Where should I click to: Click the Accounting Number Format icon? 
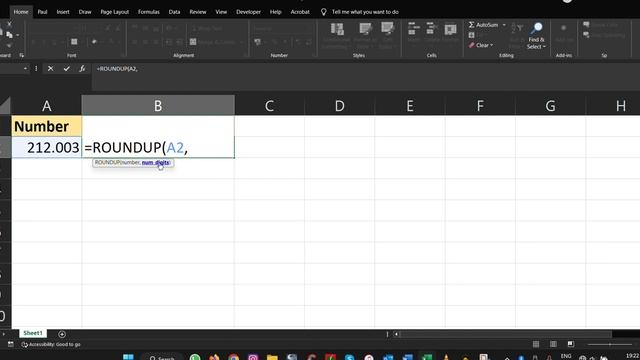257,42
